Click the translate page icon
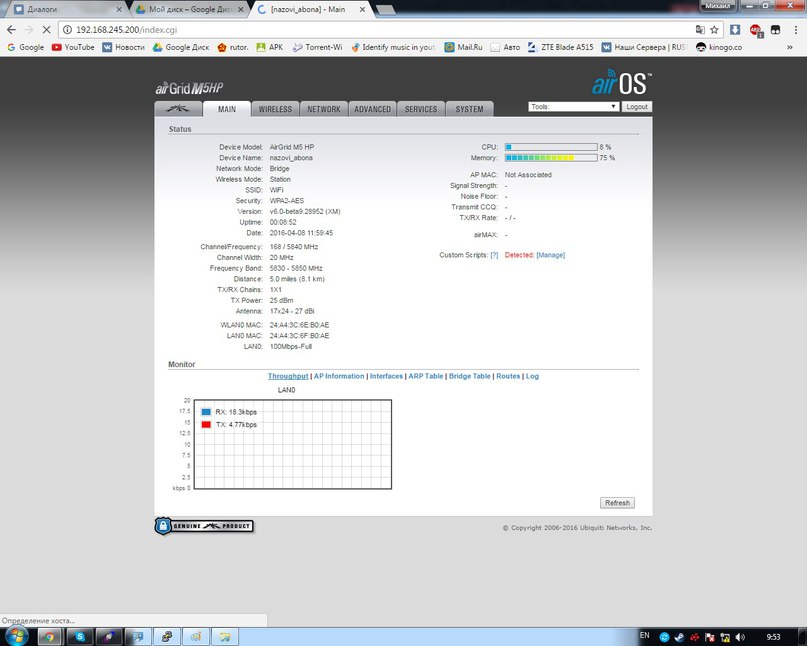The height and width of the screenshot is (646, 807). (x=700, y=30)
